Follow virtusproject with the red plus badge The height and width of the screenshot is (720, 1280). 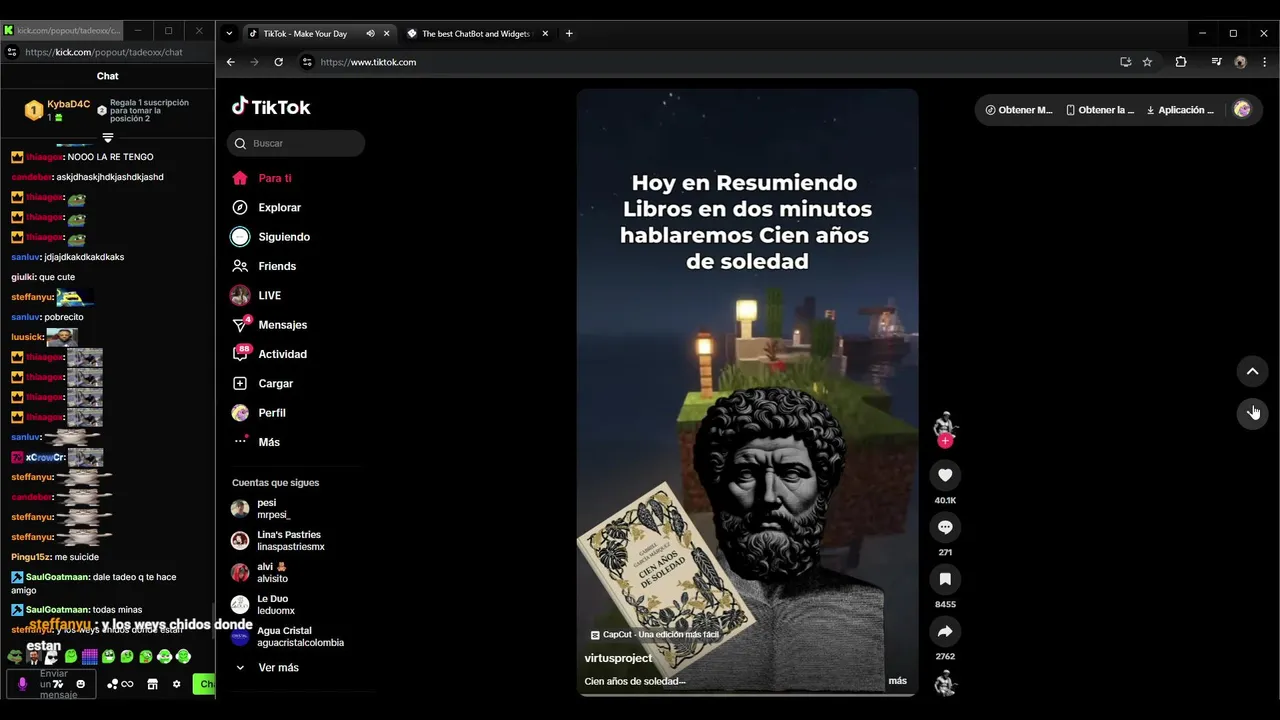coord(945,441)
